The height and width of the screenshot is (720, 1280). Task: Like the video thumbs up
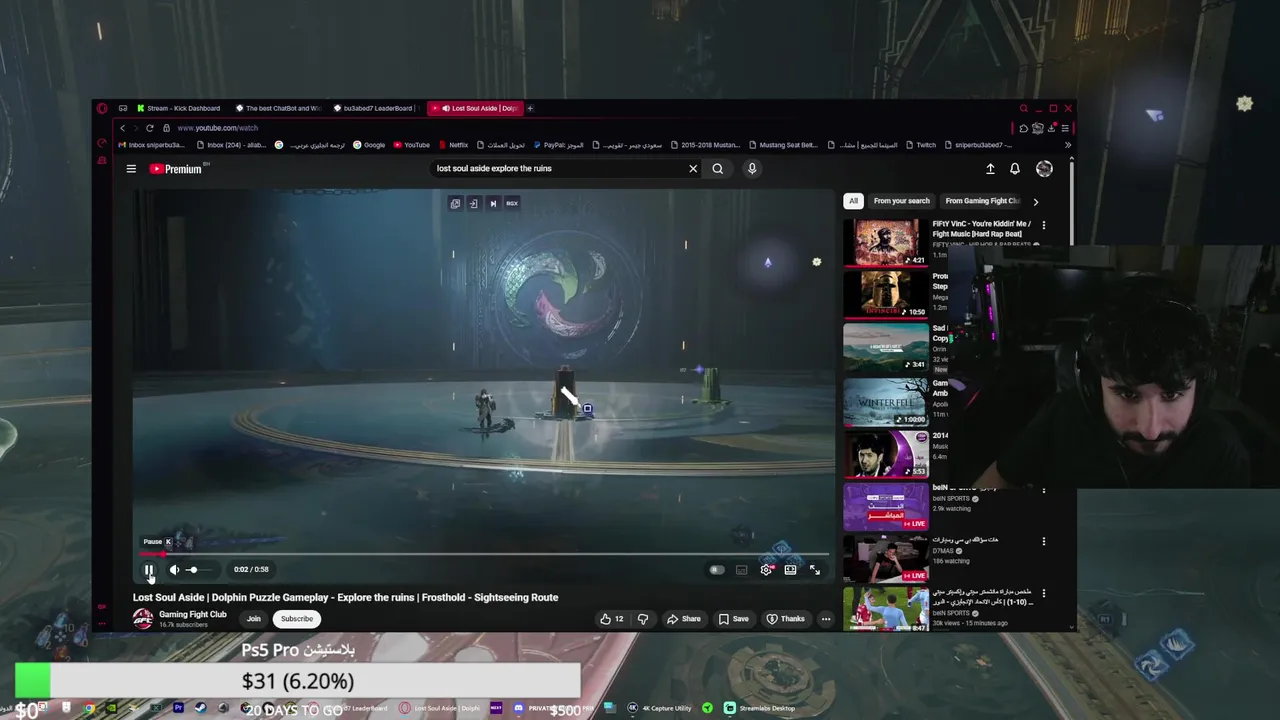(611, 619)
